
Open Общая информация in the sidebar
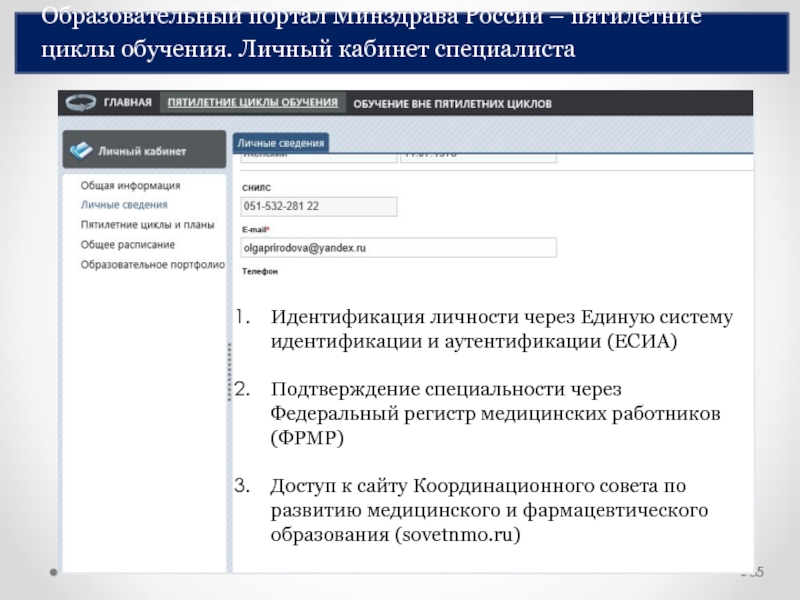pyautogui.click(x=130, y=185)
